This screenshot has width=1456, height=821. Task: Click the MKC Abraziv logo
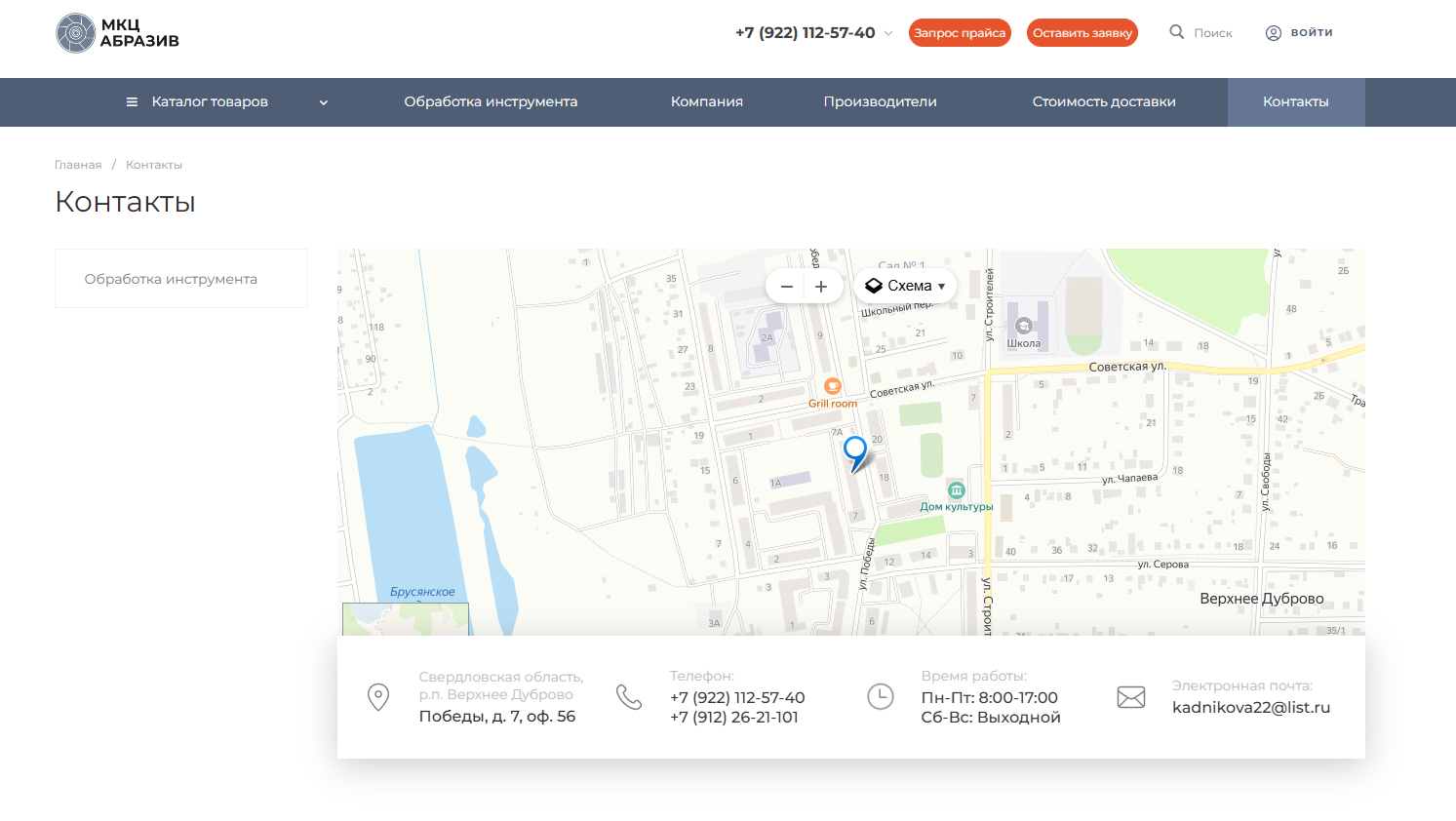pyautogui.click(x=117, y=33)
